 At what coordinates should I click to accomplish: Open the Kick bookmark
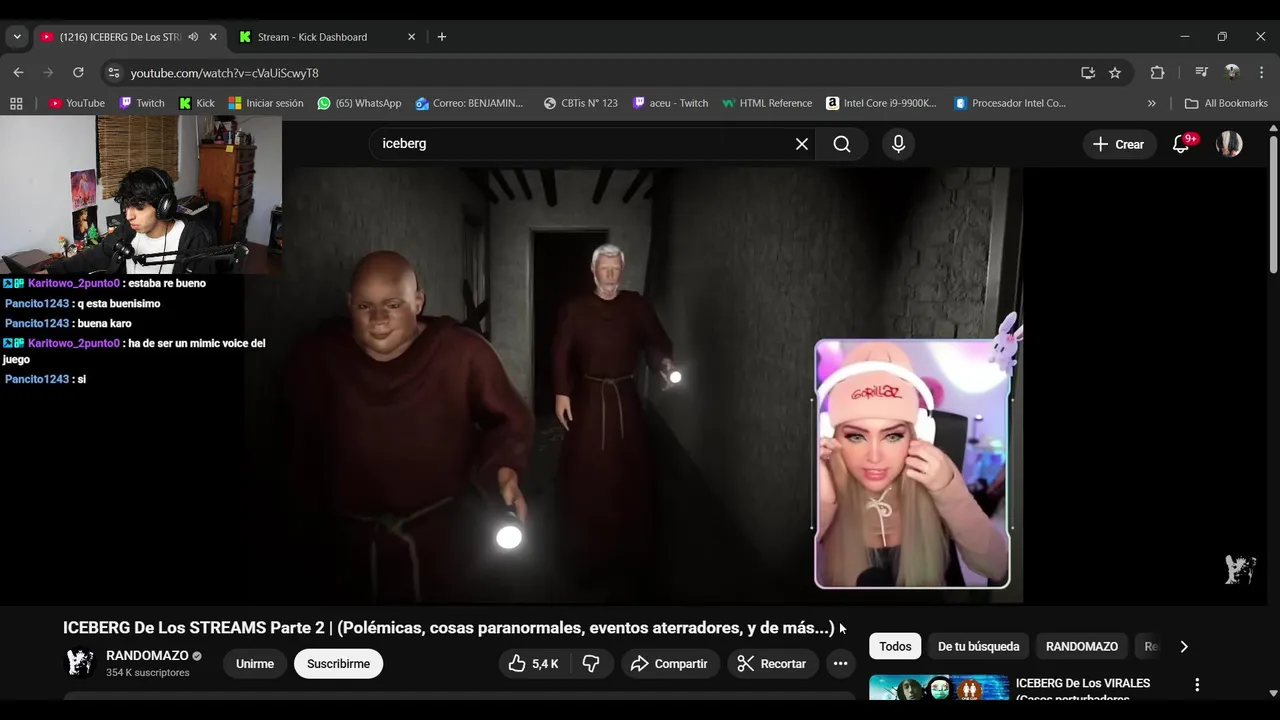tap(197, 103)
